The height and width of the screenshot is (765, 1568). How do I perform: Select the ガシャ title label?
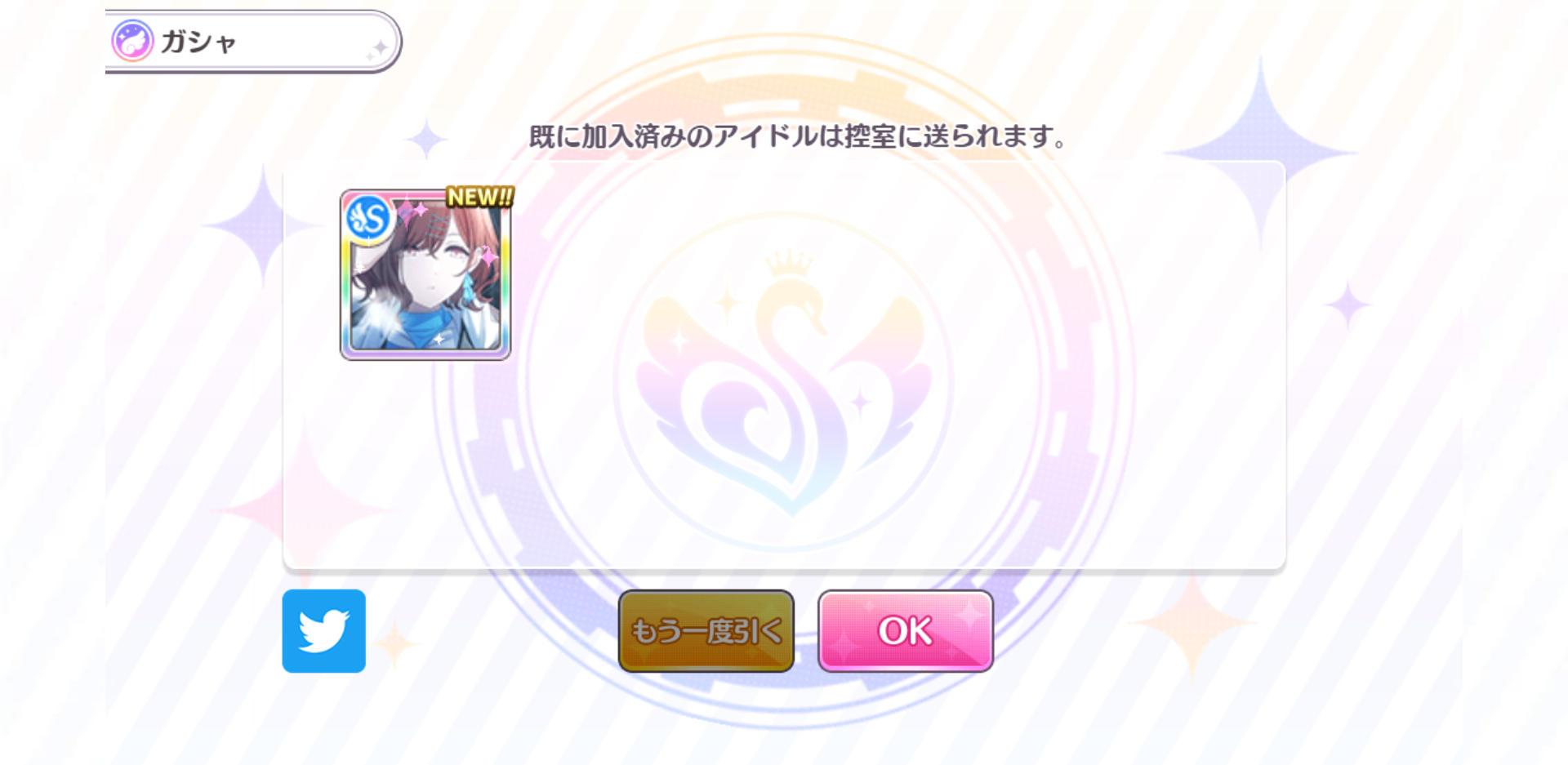pos(198,42)
